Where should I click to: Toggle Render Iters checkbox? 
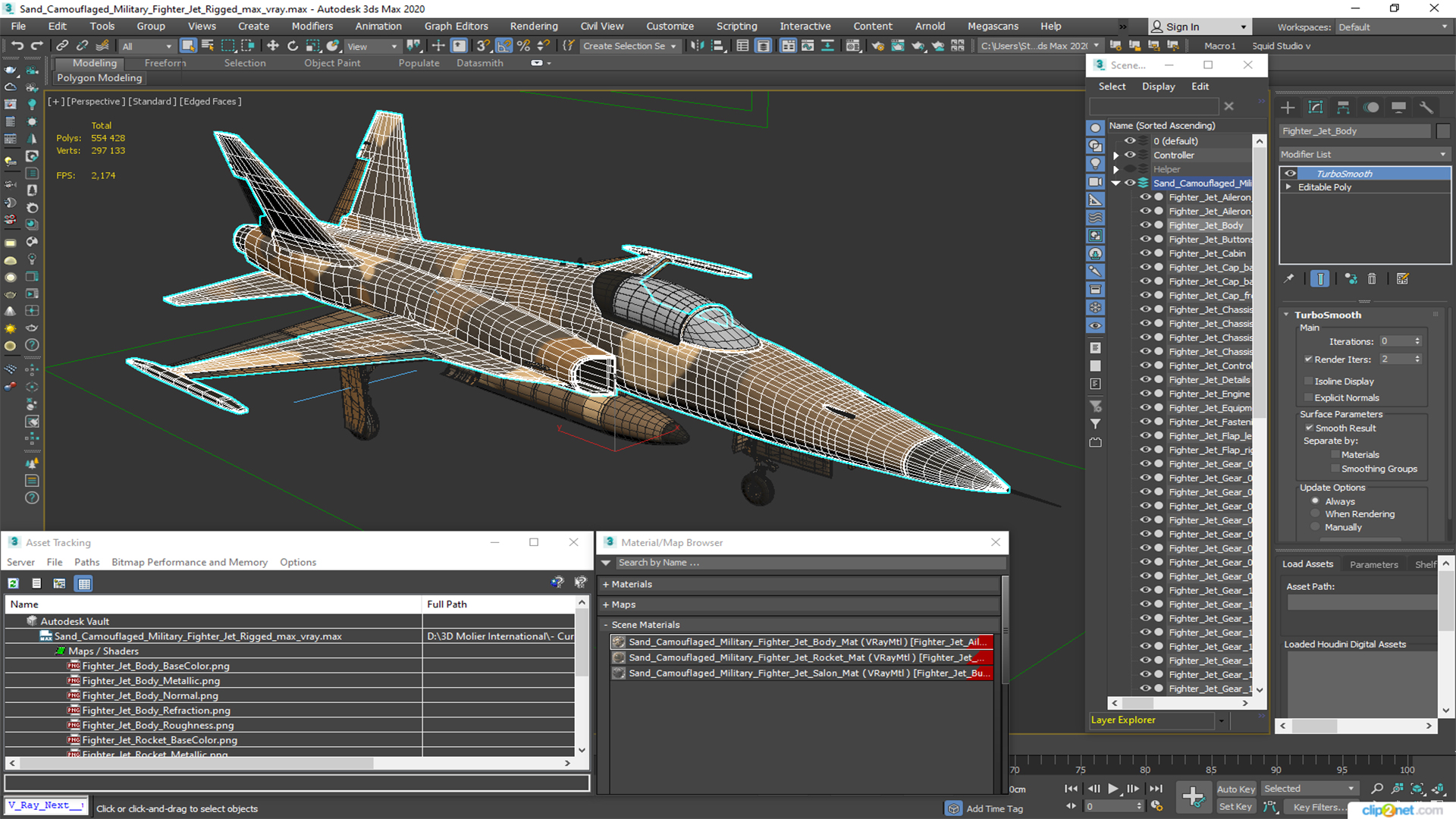point(1308,359)
